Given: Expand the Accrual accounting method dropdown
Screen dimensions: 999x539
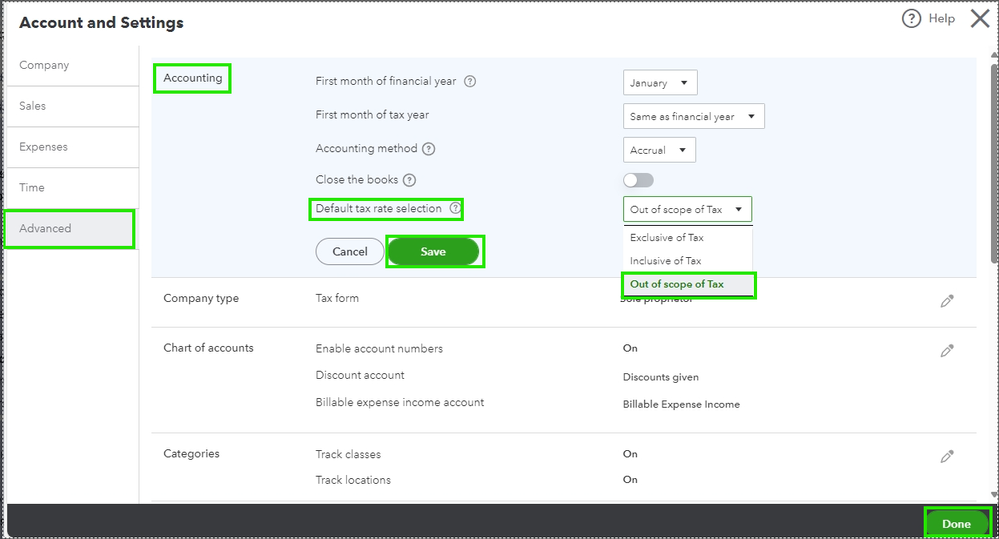Looking at the screenshot, I should tap(659, 150).
